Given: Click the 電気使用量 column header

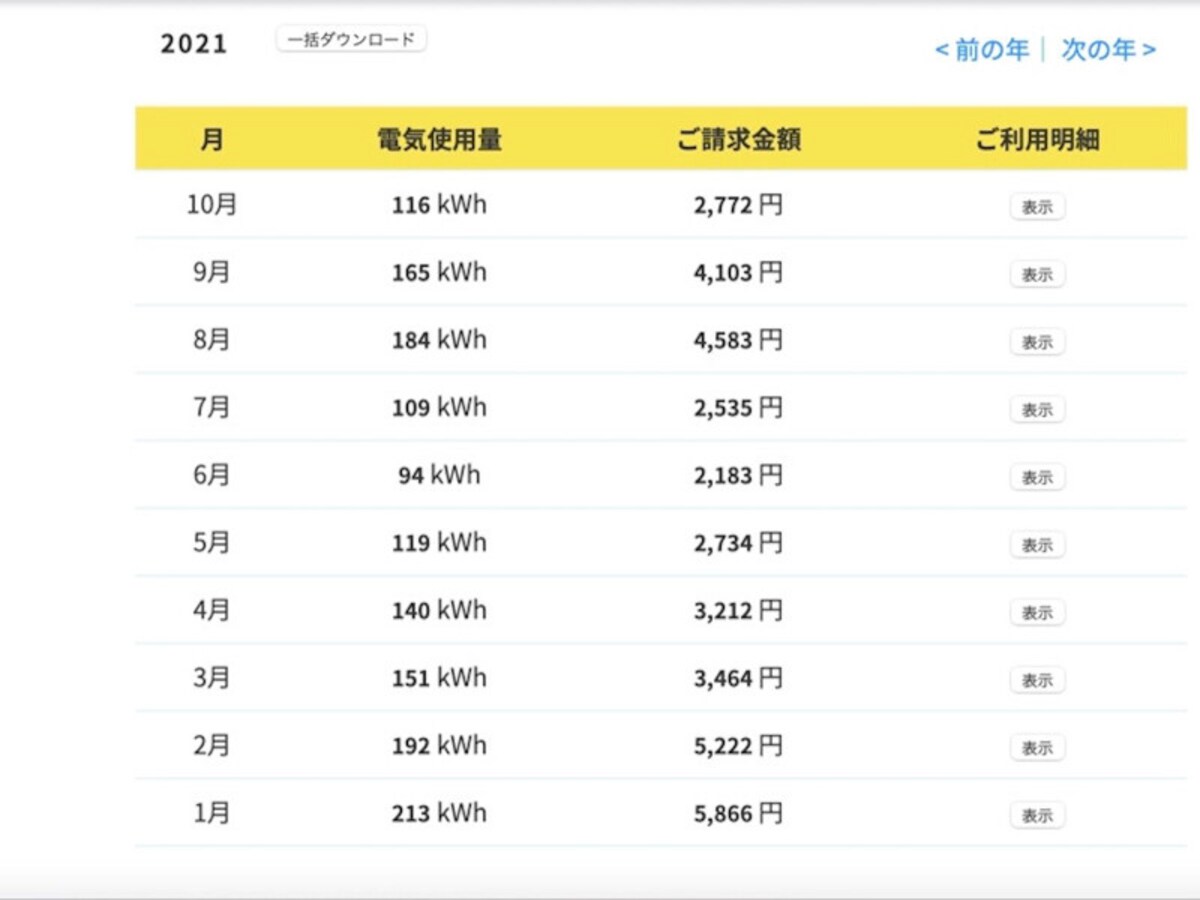Looking at the screenshot, I should coord(439,139).
